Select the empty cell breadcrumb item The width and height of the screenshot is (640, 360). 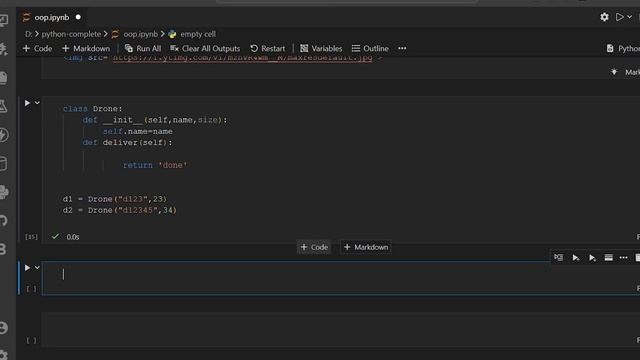pyautogui.click(x=198, y=34)
